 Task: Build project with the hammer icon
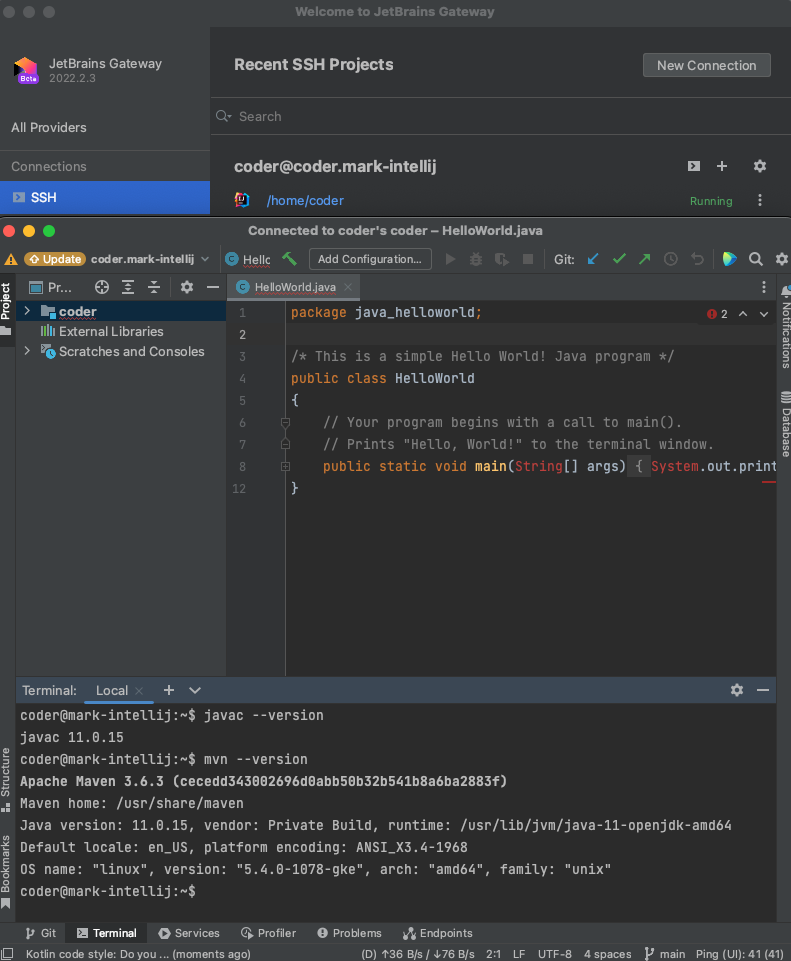289,259
